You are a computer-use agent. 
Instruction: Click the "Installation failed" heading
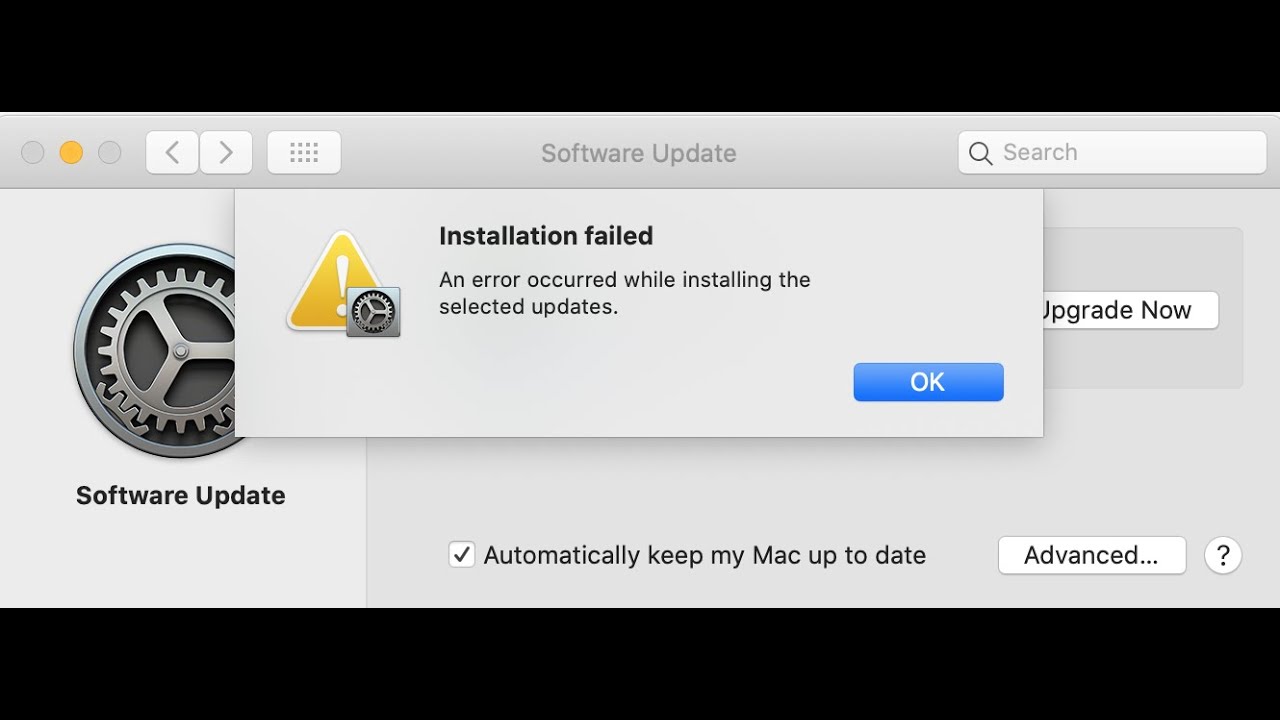(546, 236)
